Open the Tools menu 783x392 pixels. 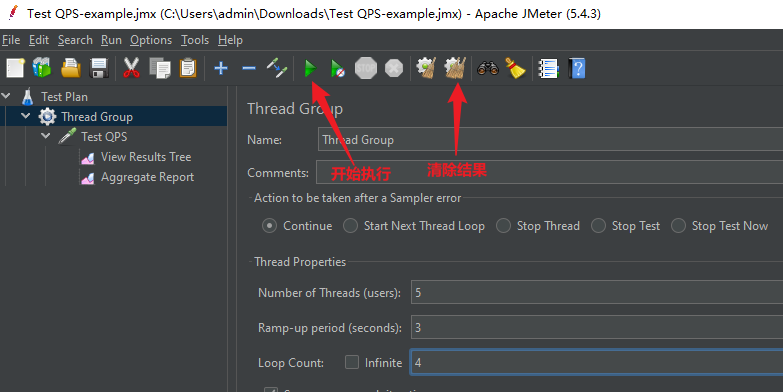pos(195,40)
